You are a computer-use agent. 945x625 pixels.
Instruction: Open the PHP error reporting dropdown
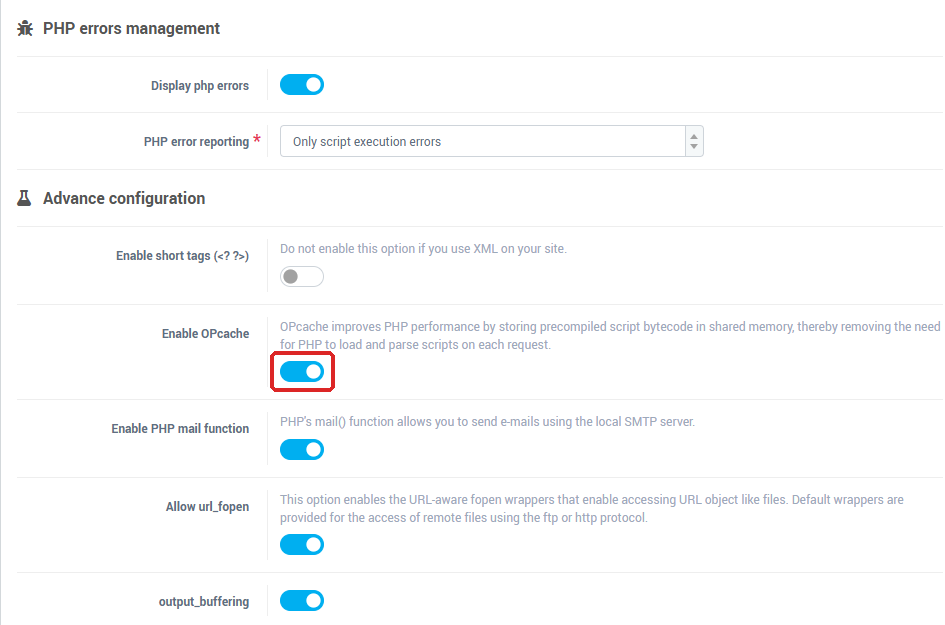click(x=491, y=141)
